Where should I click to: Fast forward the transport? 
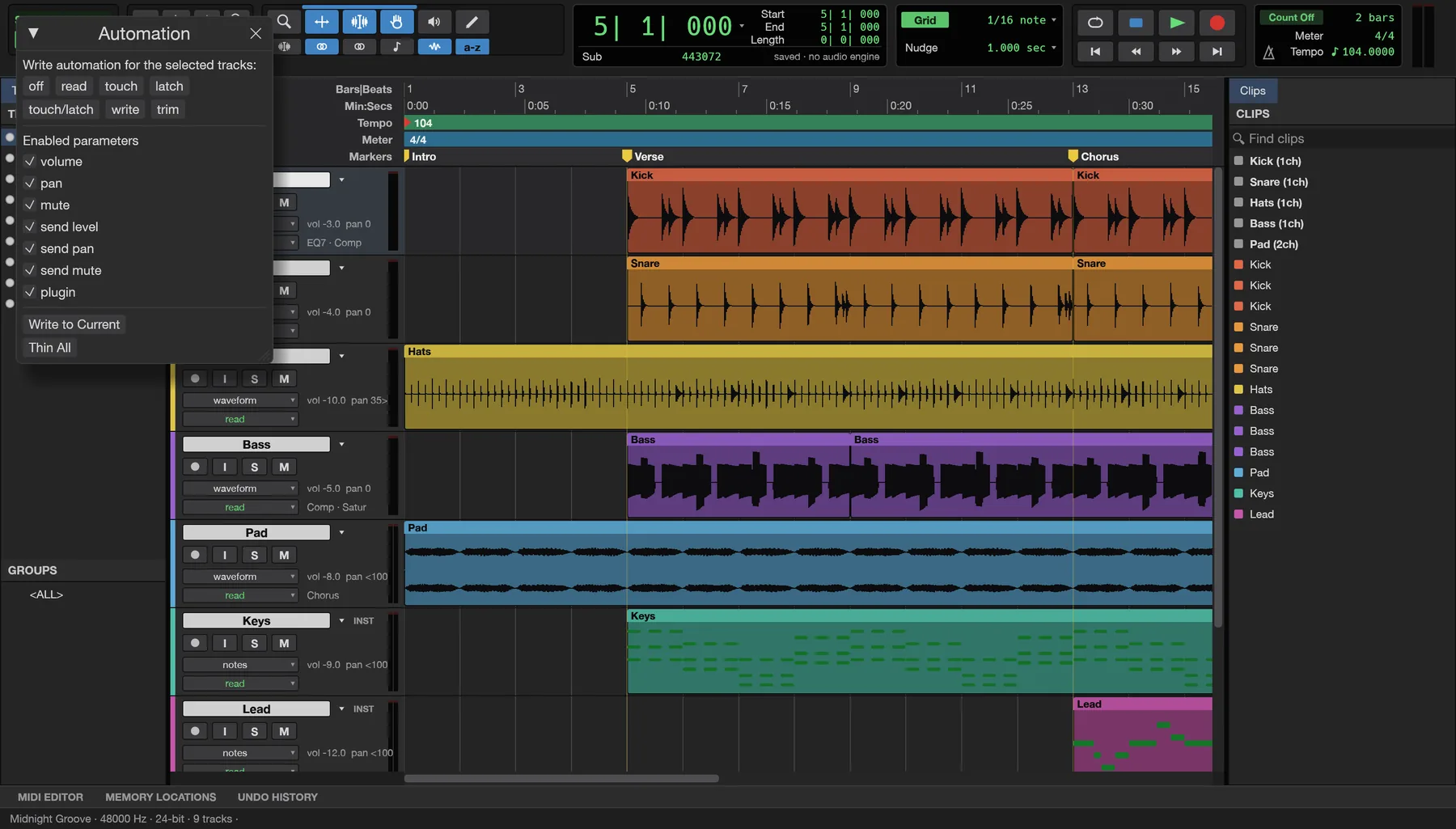click(x=1176, y=52)
